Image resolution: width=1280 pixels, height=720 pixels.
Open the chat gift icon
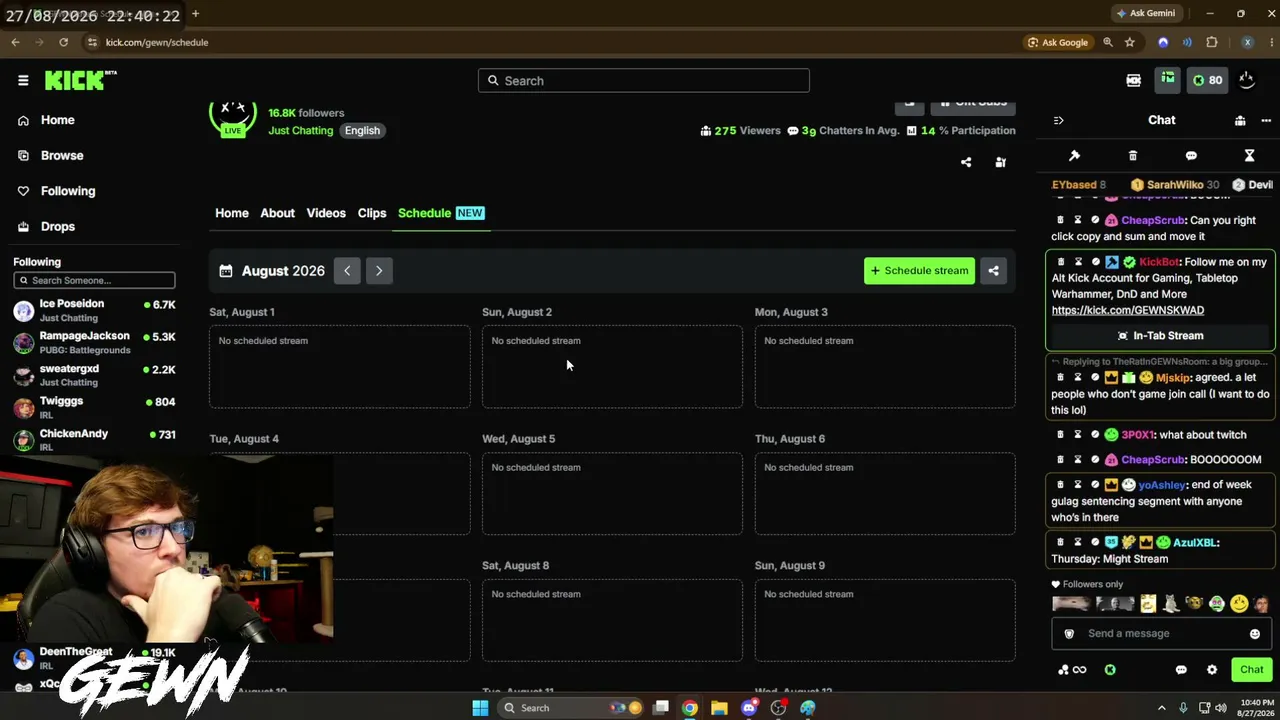(x=1240, y=120)
